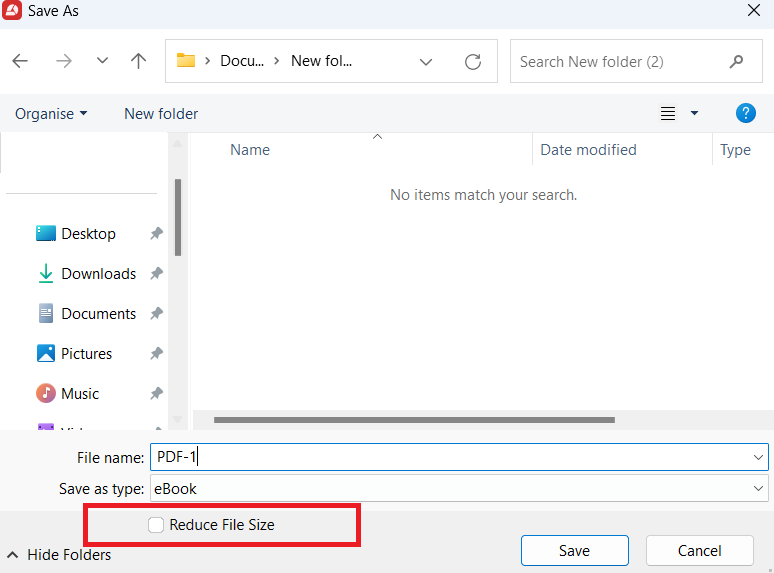Viewport: 774px width, 573px height.
Task: Enable the Reduce File Size checkbox
Action: (156, 525)
